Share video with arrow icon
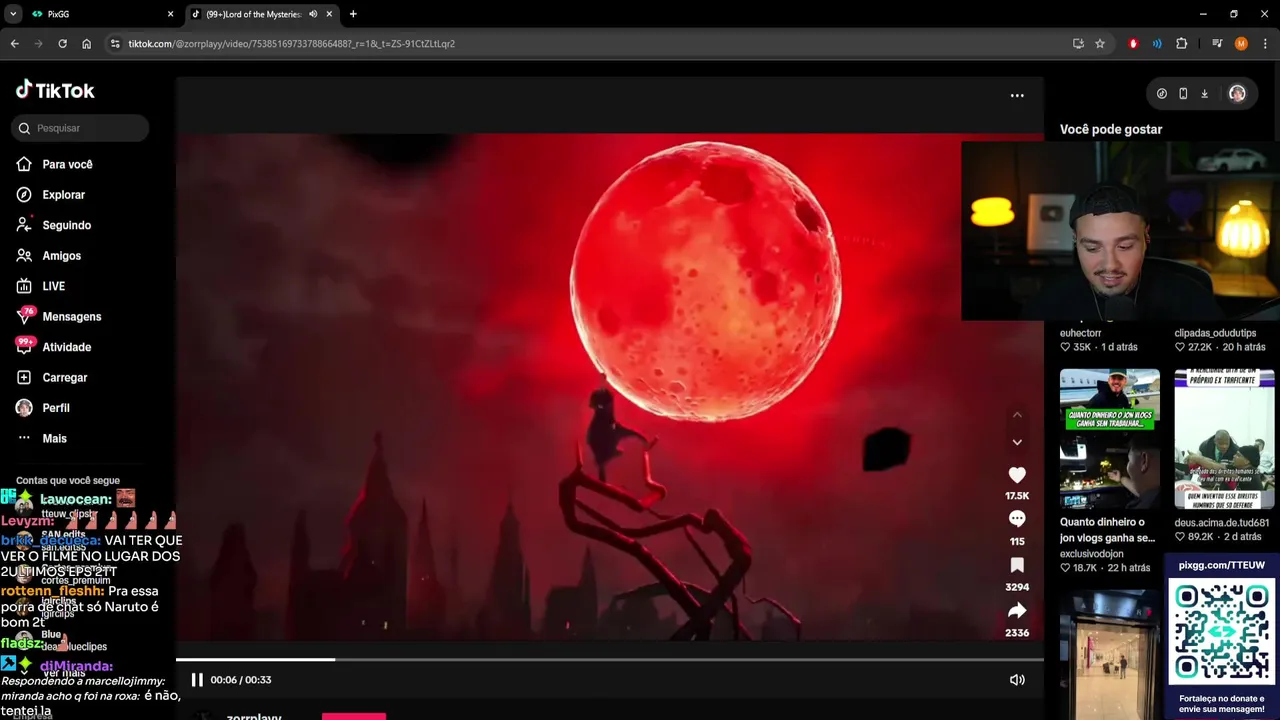Image resolution: width=1280 pixels, height=720 pixels. (1017, 610)
